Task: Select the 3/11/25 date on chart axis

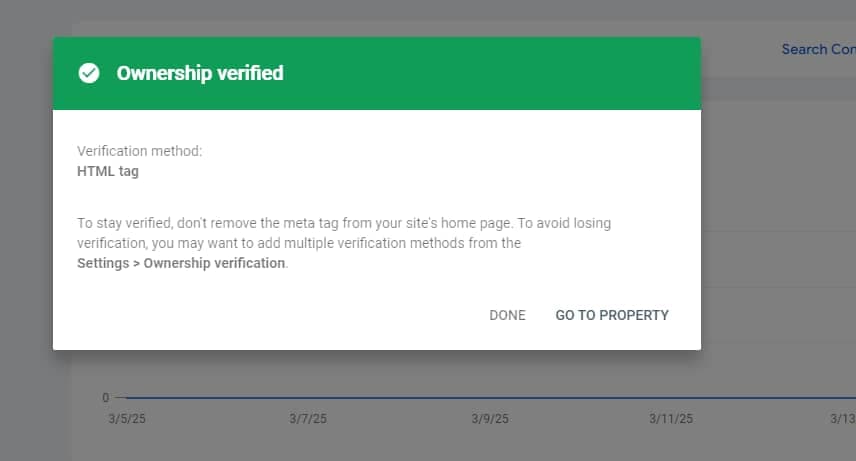Action: pos(671,418)
